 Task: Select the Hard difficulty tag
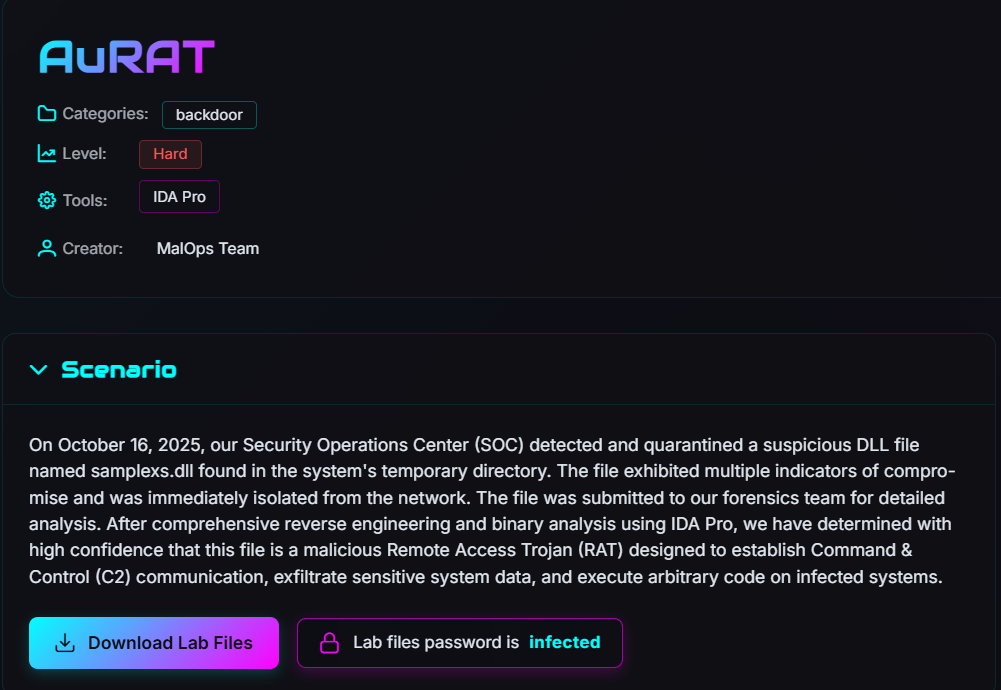coord(170,154)
